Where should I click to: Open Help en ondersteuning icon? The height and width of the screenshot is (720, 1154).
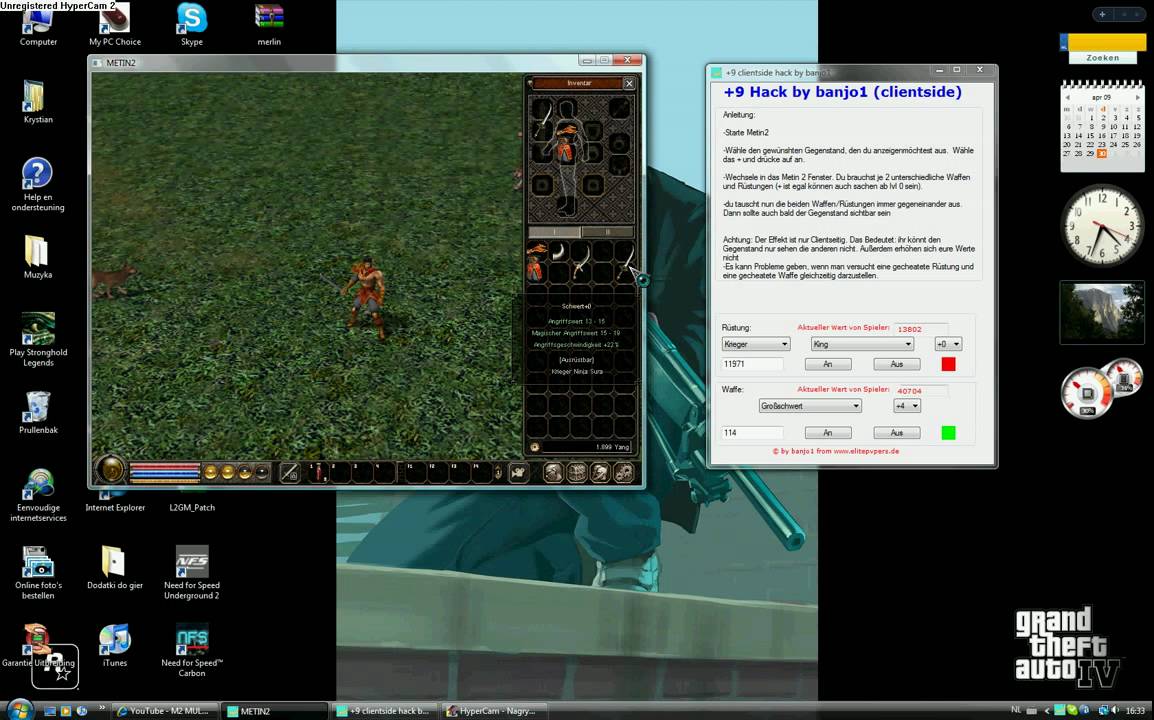pyautogui.click(x=38, y=185)
